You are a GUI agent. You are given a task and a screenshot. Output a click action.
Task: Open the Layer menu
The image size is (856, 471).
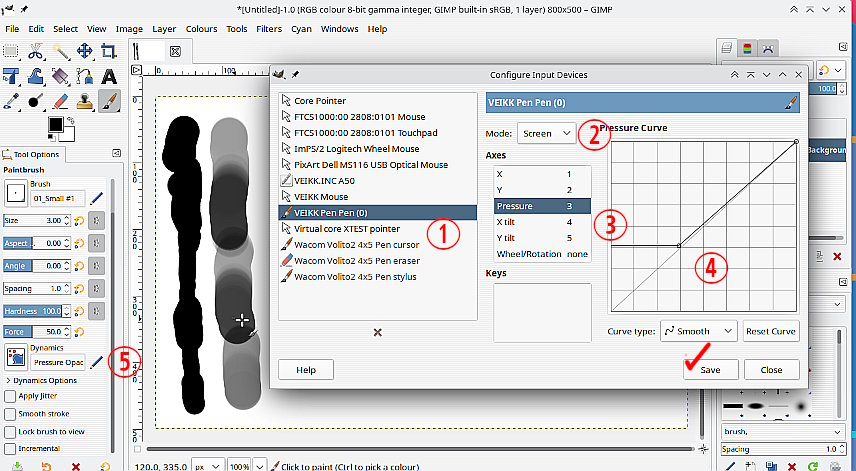[164, 29]
